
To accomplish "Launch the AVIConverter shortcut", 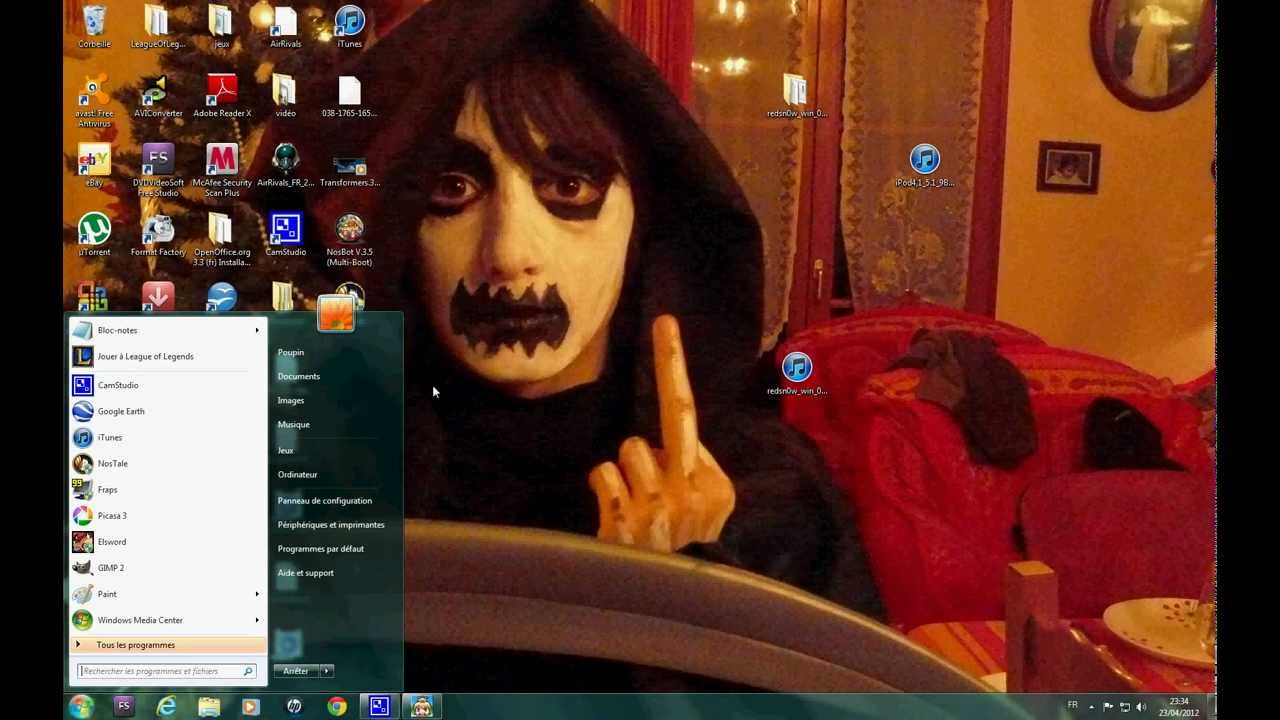I will click(158, 96).
